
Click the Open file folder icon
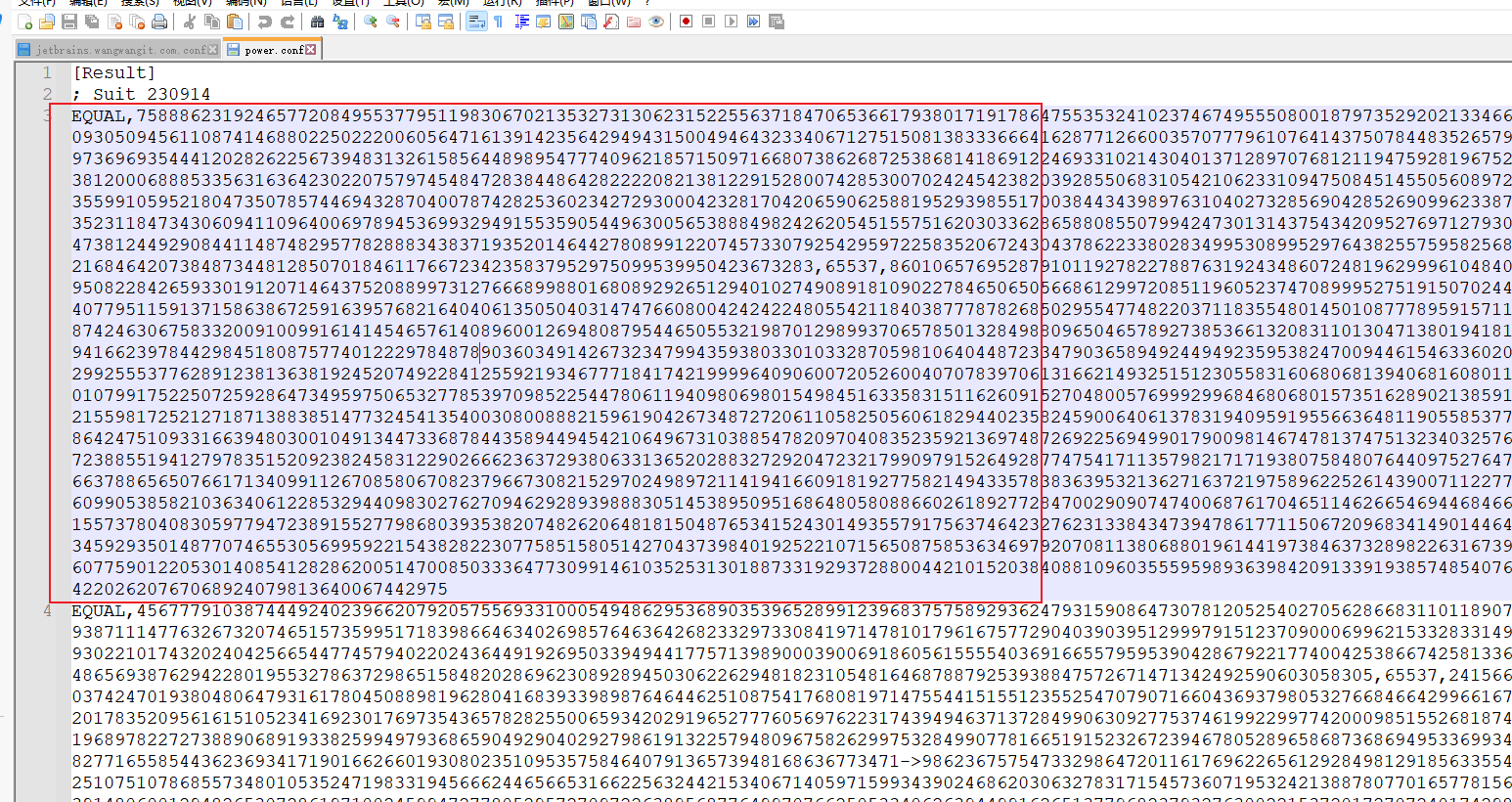click(47, 22)
